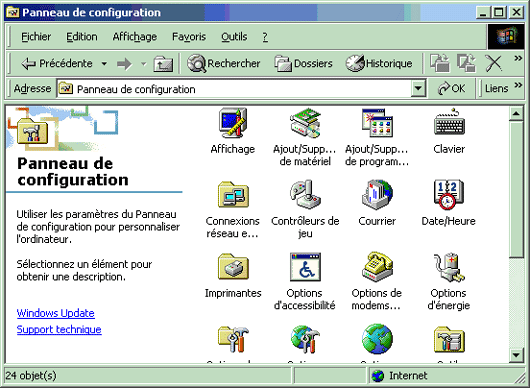Click the scrollbar down arrow
This screenshot has width=530, height=388.
516,355
